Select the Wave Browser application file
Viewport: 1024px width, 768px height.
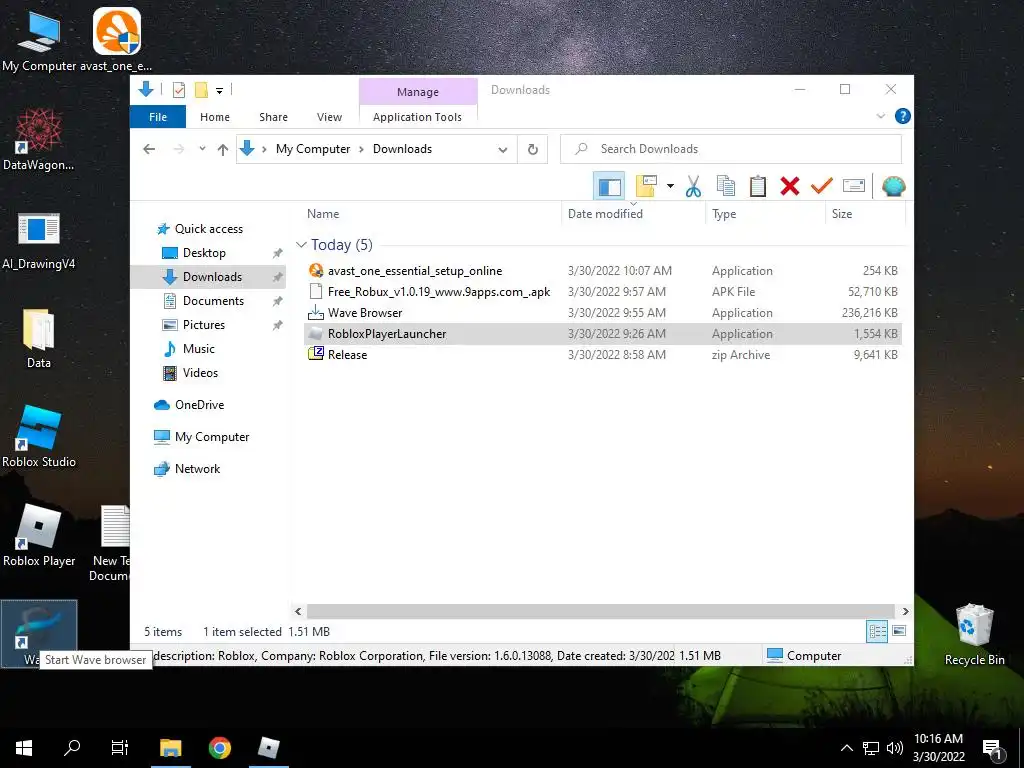click(602, 313)
